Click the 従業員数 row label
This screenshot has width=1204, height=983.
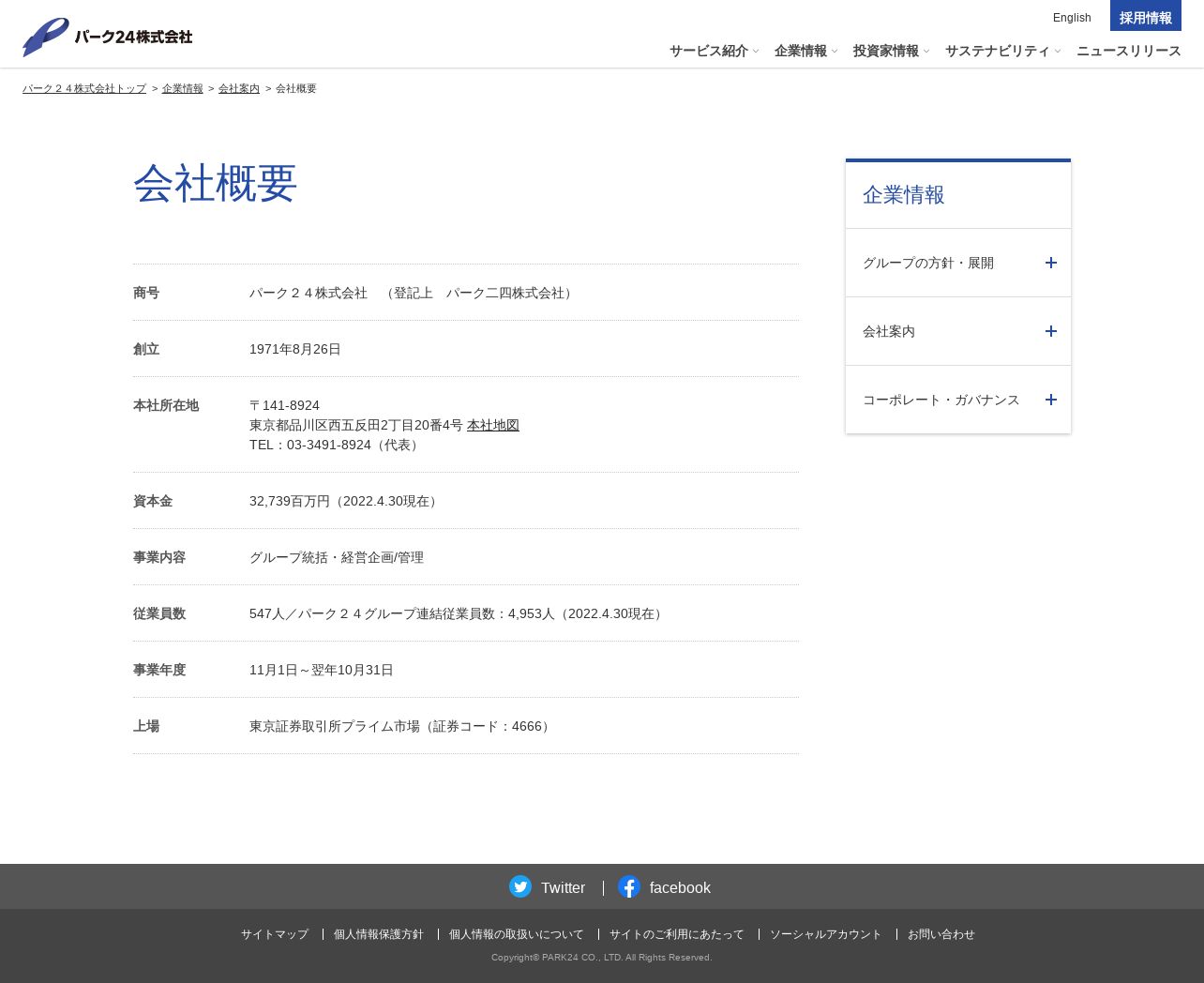(159, 613)
